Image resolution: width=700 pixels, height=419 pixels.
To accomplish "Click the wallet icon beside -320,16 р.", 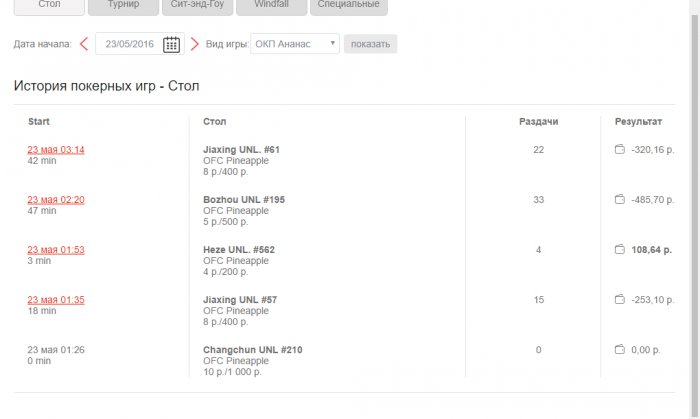I will tap(619, 150).
